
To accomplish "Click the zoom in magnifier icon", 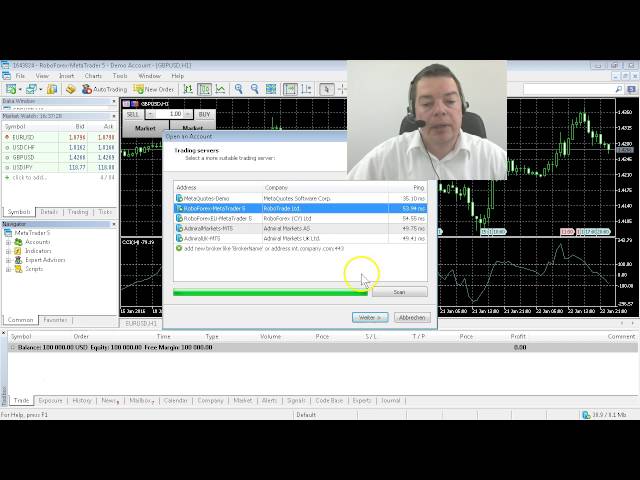I will [x=239, y=89].
